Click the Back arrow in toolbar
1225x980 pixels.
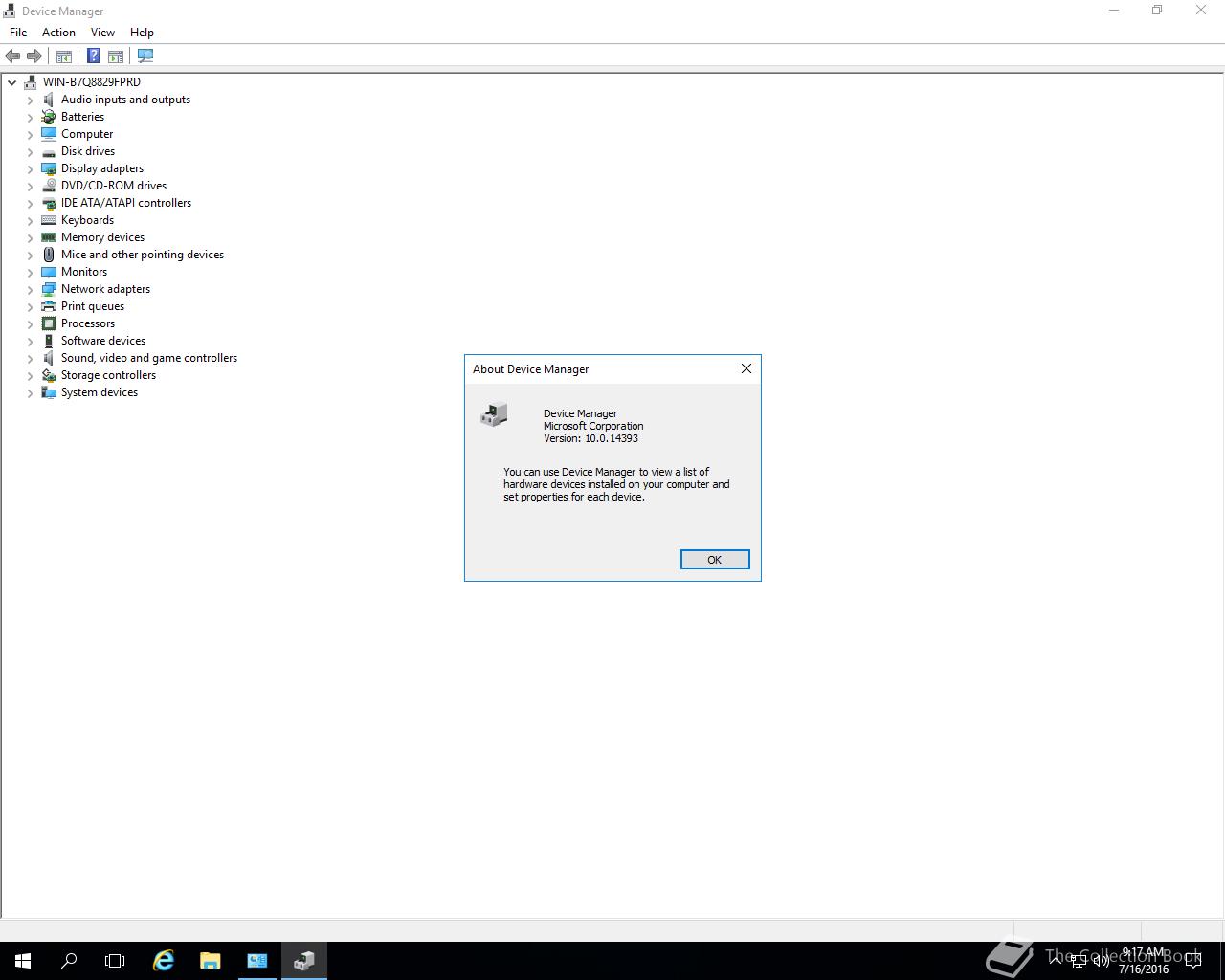point(12,56)
